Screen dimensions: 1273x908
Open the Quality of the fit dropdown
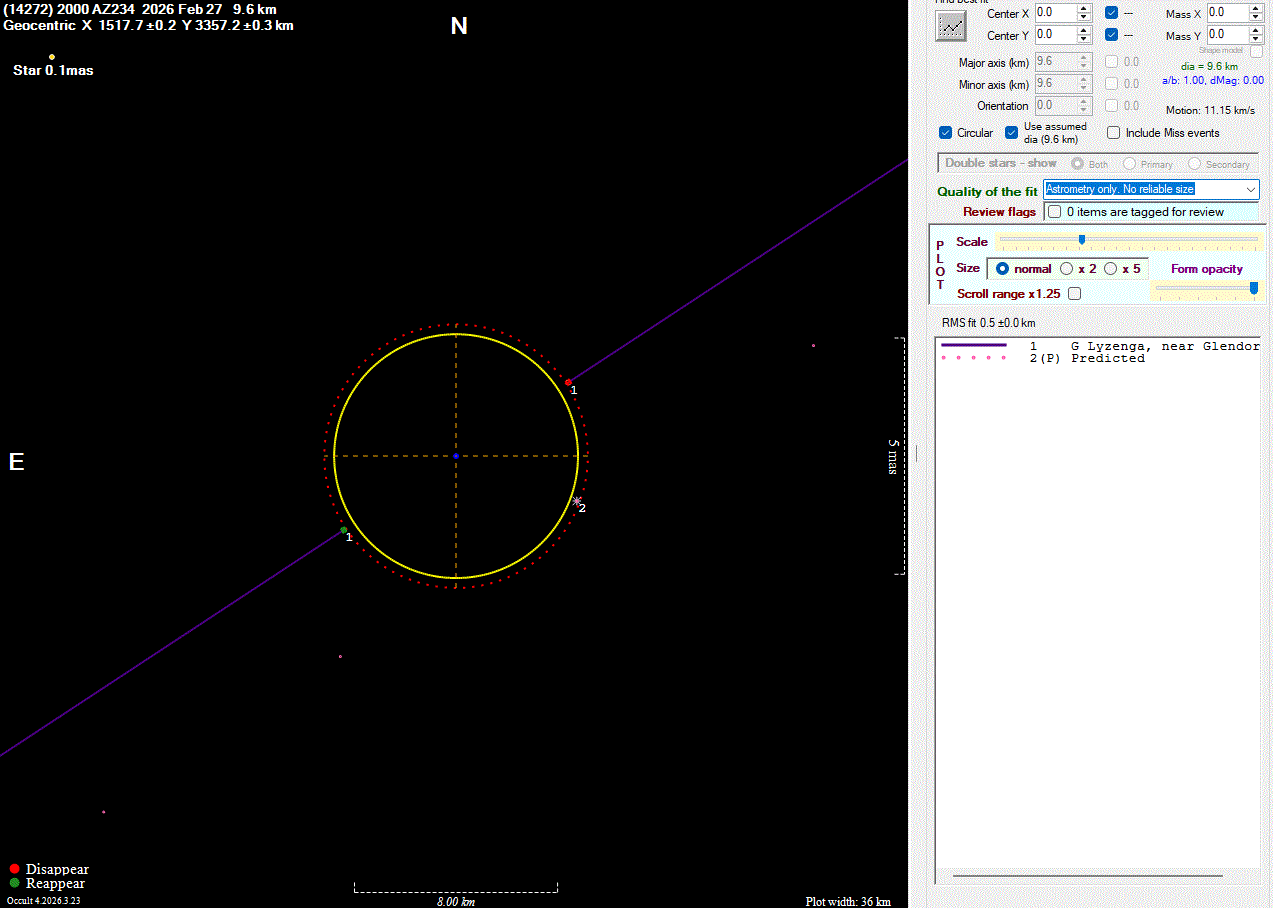tap(1251, 189)
